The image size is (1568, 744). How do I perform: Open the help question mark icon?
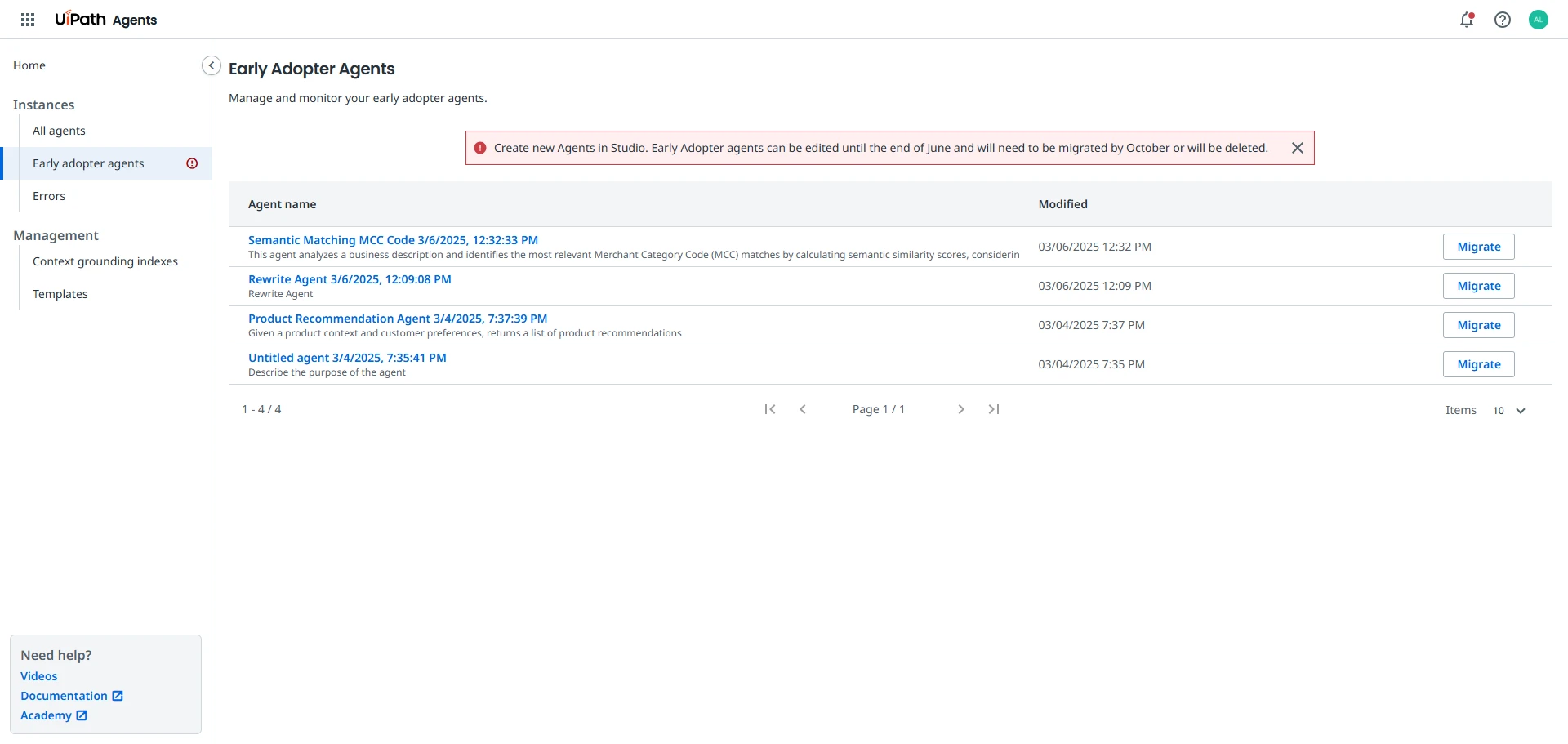tap(1503, 20)
